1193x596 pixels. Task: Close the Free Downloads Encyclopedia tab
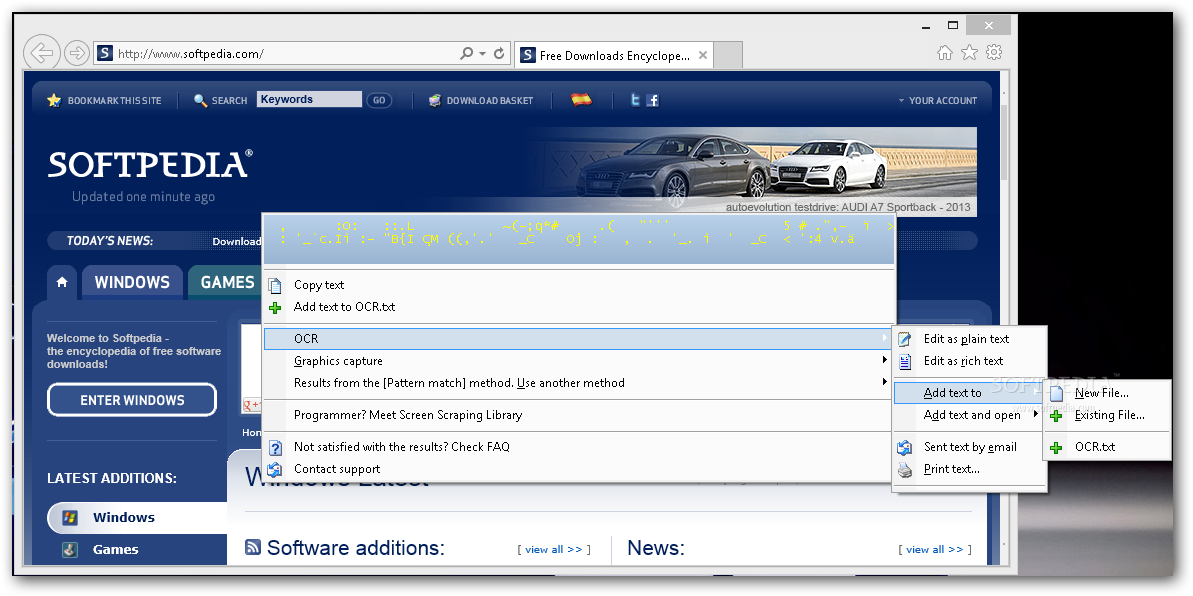pos(703,55)
